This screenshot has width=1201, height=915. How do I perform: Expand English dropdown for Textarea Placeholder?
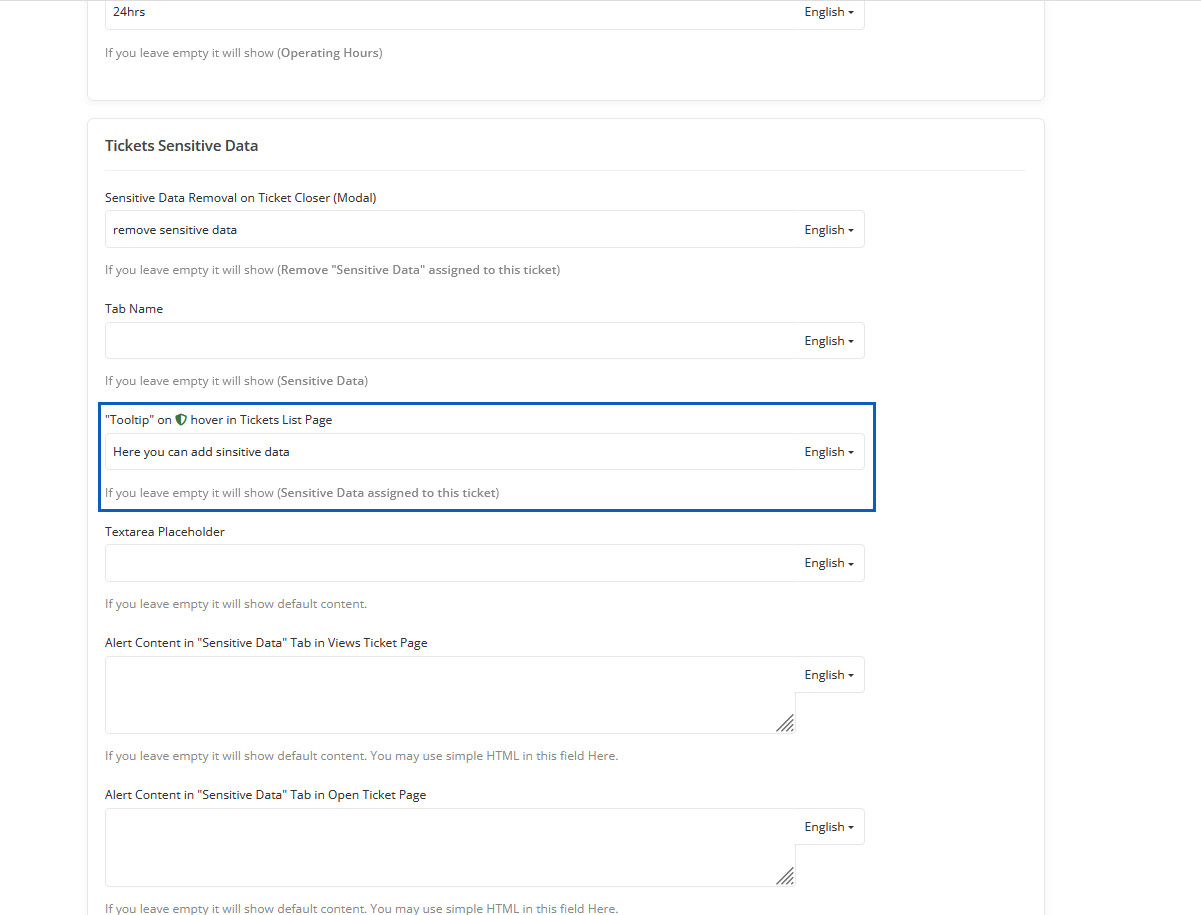[x=829, y=563]
